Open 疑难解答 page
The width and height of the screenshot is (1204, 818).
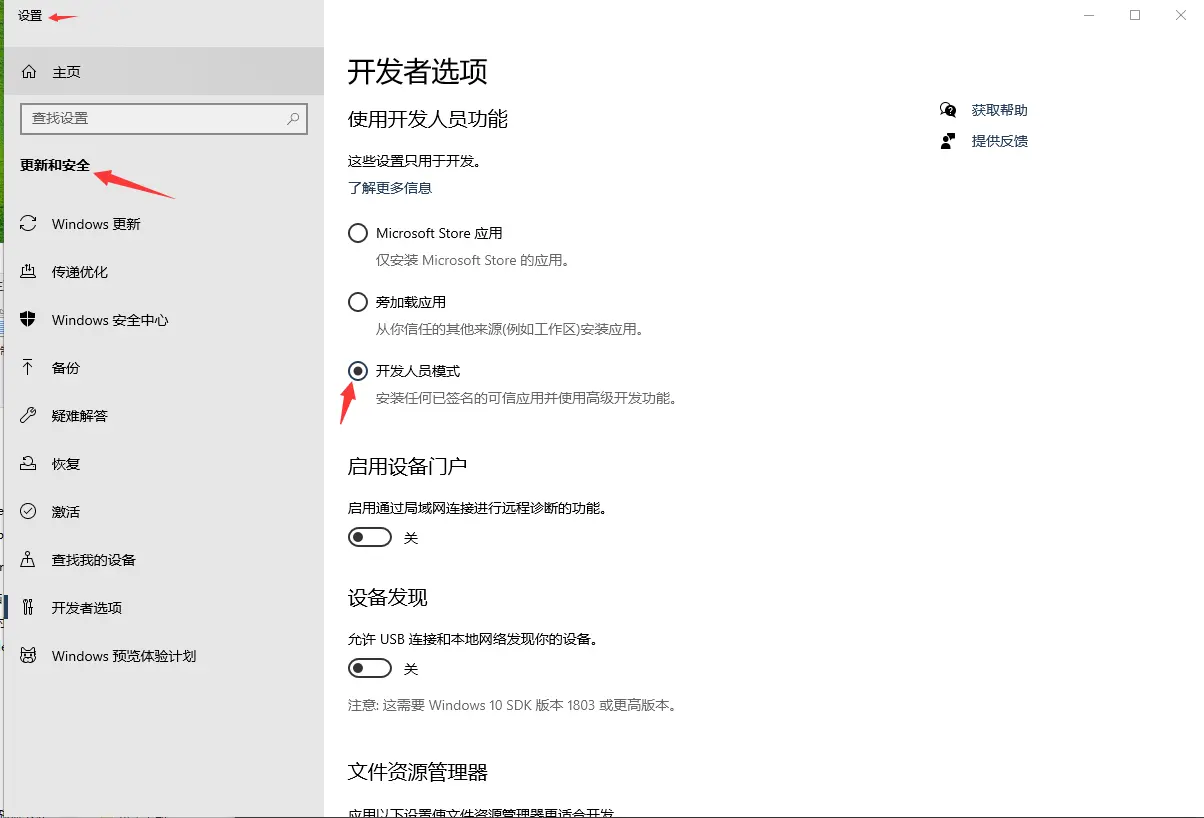[x=164, y=416]
